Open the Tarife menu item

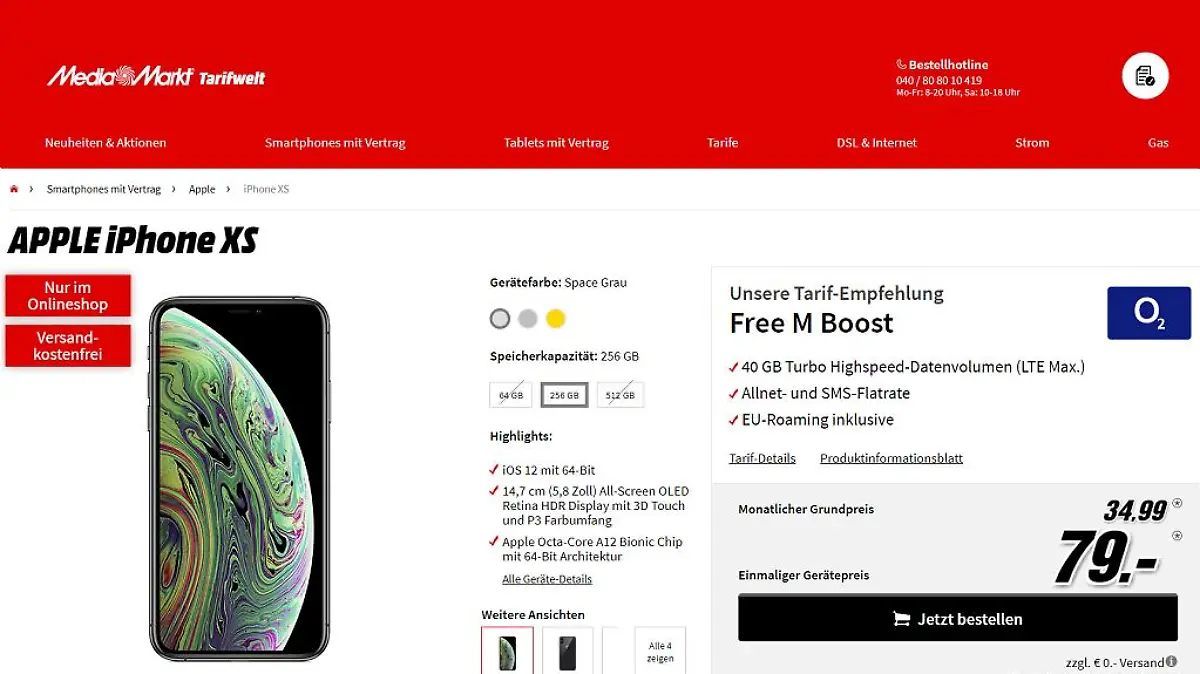pos(722,143)
